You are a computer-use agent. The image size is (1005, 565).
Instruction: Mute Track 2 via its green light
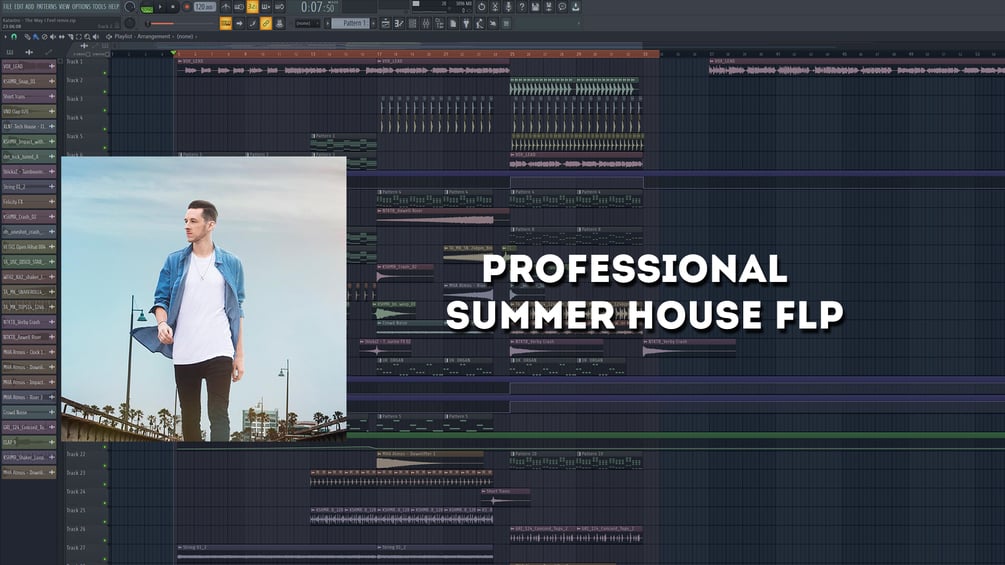tap(105, 92)
